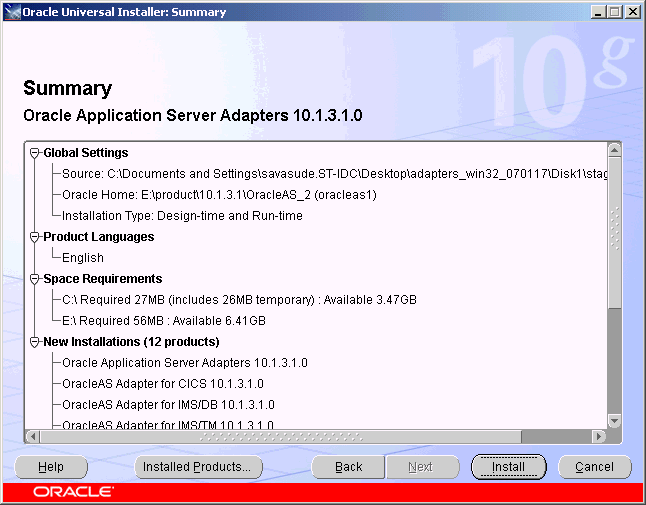Click horizontal scrollbar right arrow
Screen dimensions: 646x505
(x=598, y=436)
